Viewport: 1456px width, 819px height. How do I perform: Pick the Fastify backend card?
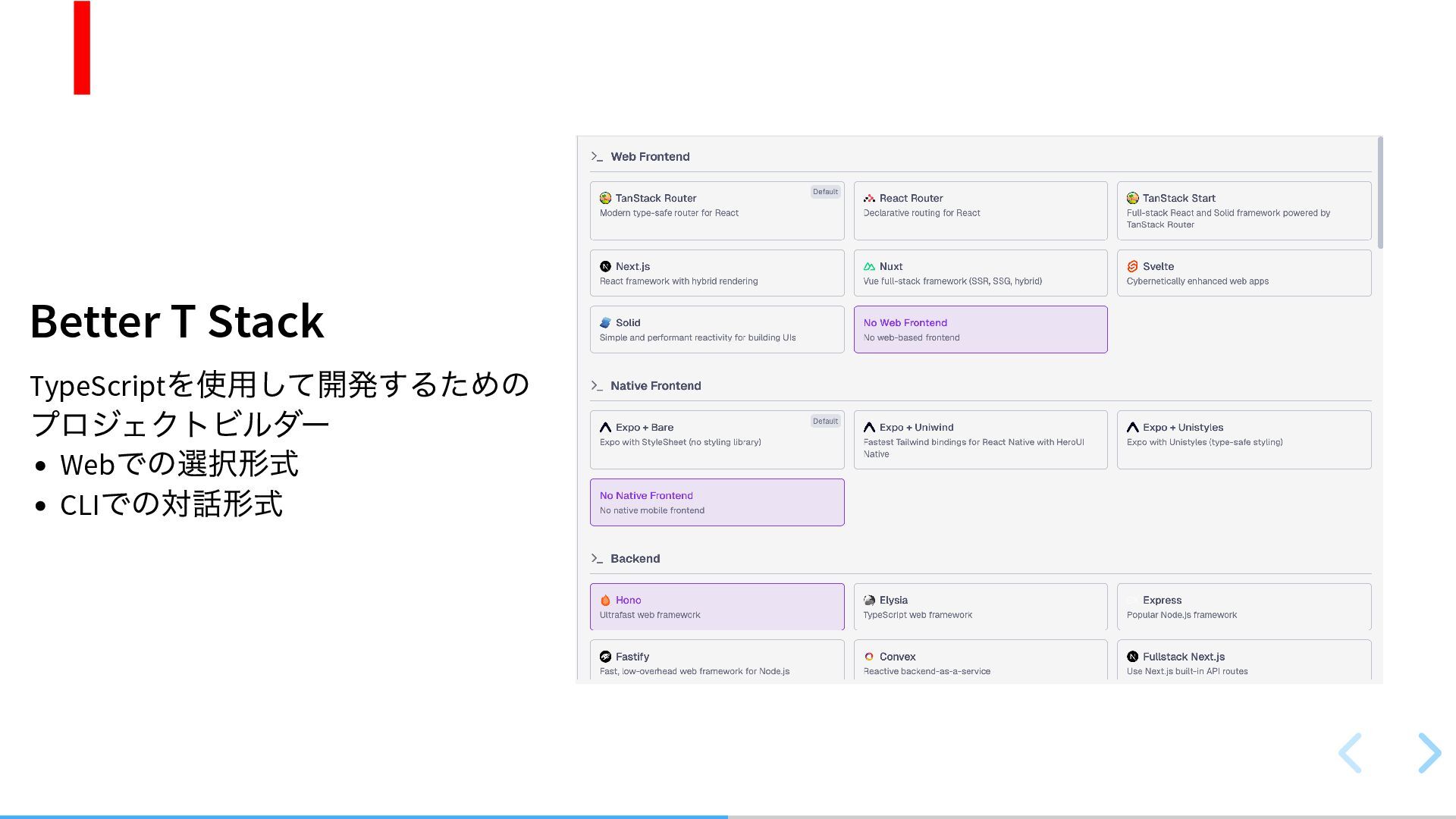coord(717,661)
